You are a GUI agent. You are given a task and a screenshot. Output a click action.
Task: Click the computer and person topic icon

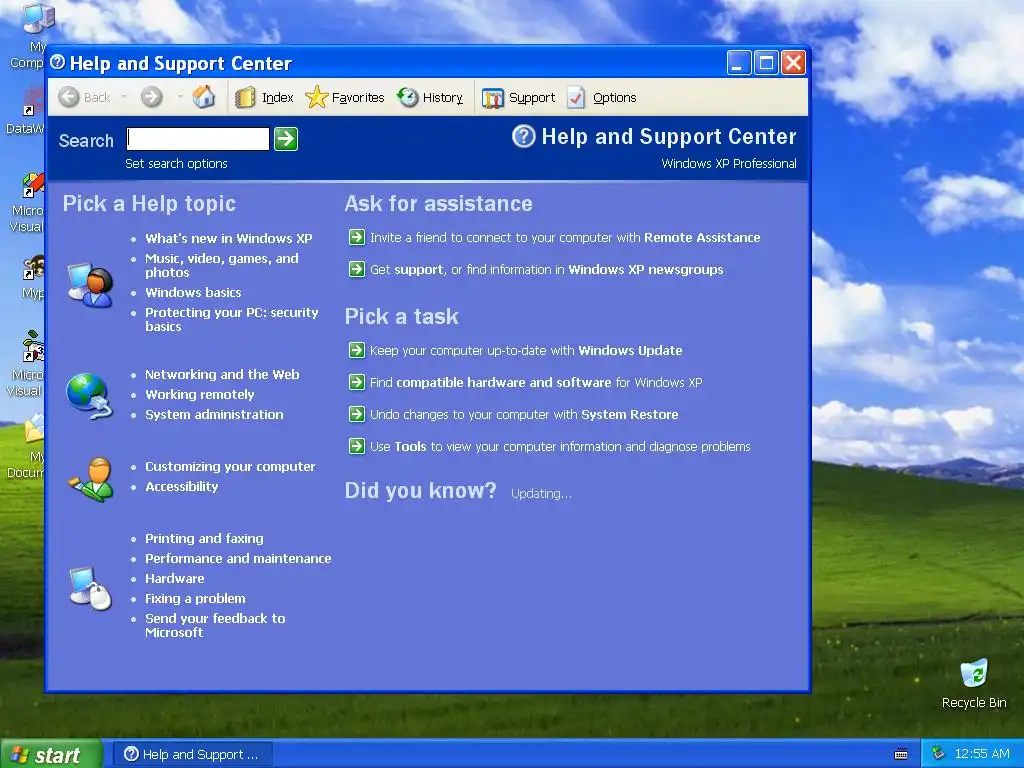tap(90, 285)
